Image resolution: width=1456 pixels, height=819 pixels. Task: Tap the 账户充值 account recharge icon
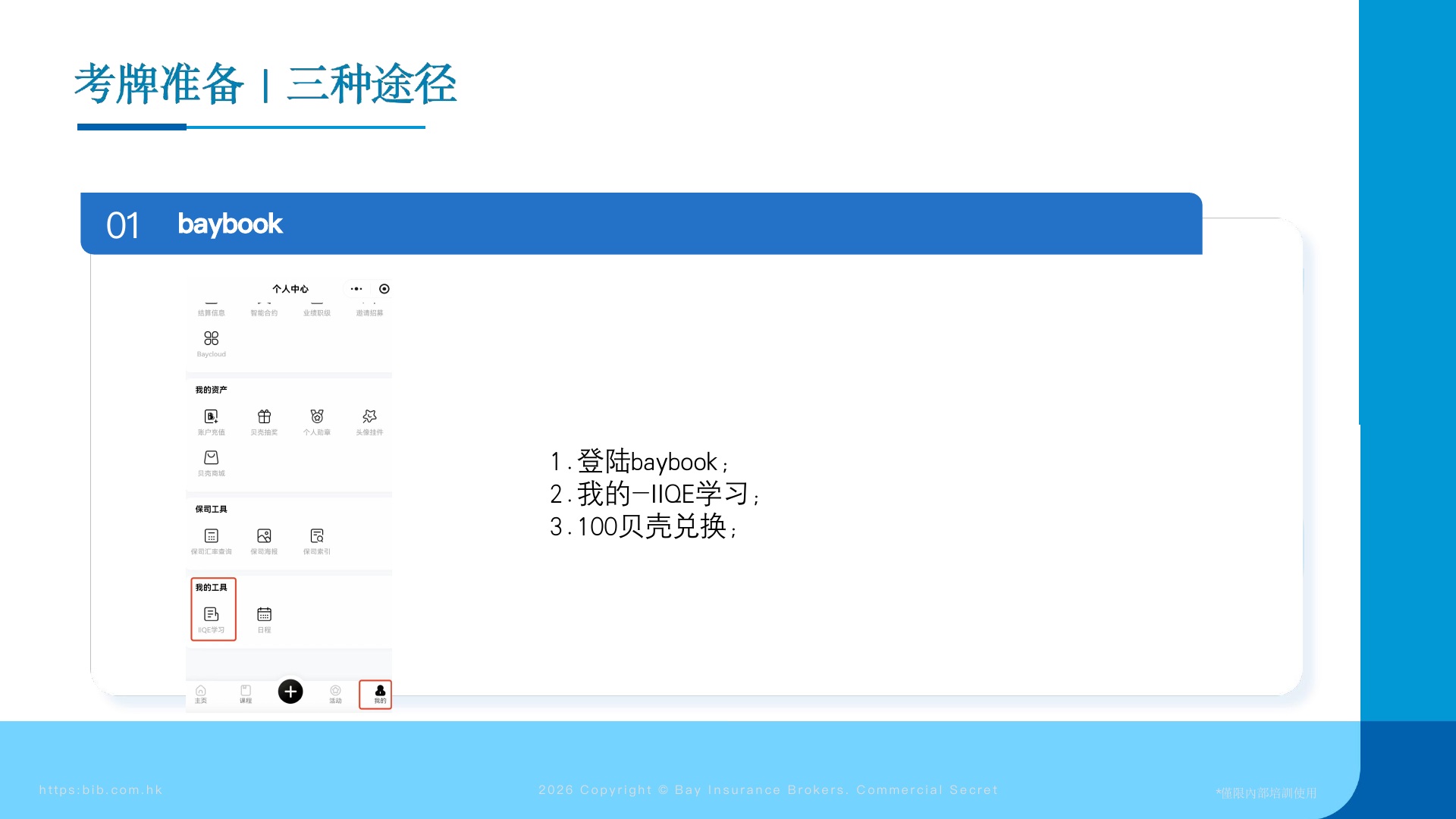(211, 416)
